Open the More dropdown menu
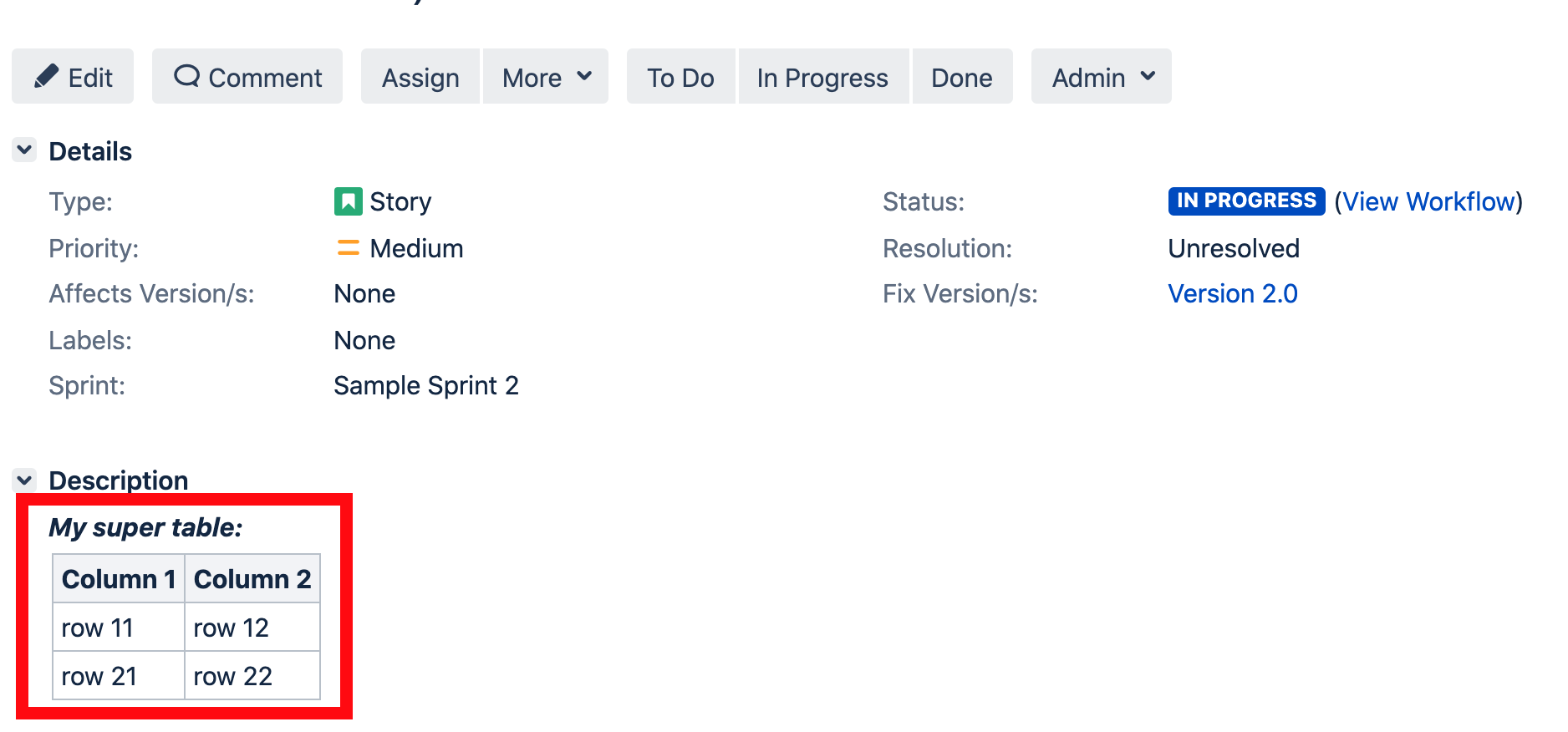 (546, 76)
